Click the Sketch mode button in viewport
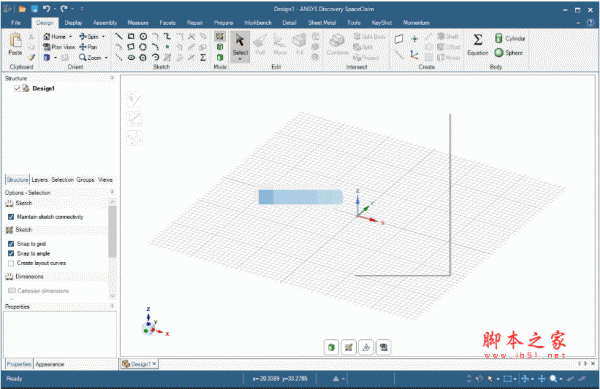Screen dimensions: 600x389 click(349, 347)
